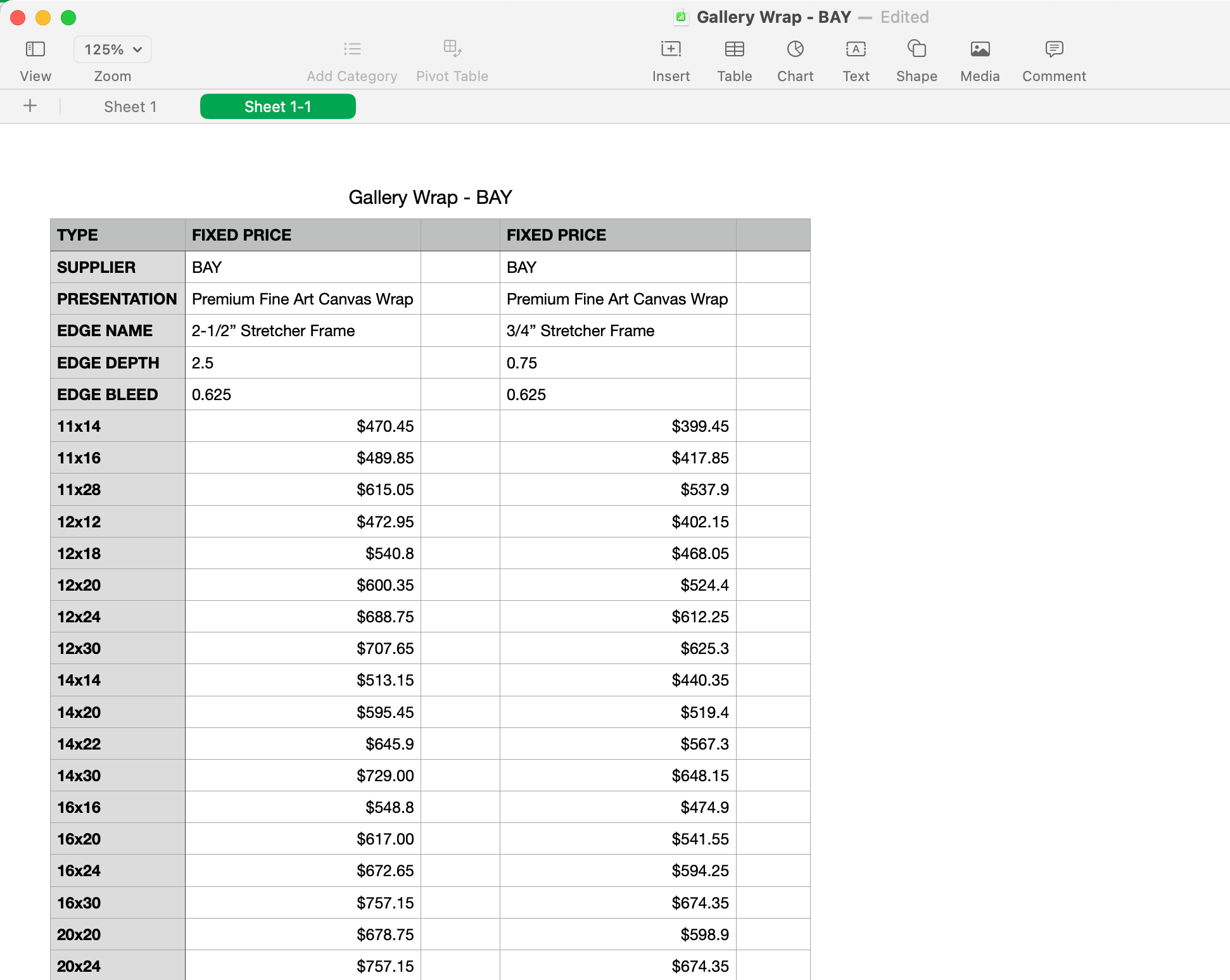Select the Gallery Wrap - BAY table title
This screenshot has height=980, width=1230.
(430, 198)
